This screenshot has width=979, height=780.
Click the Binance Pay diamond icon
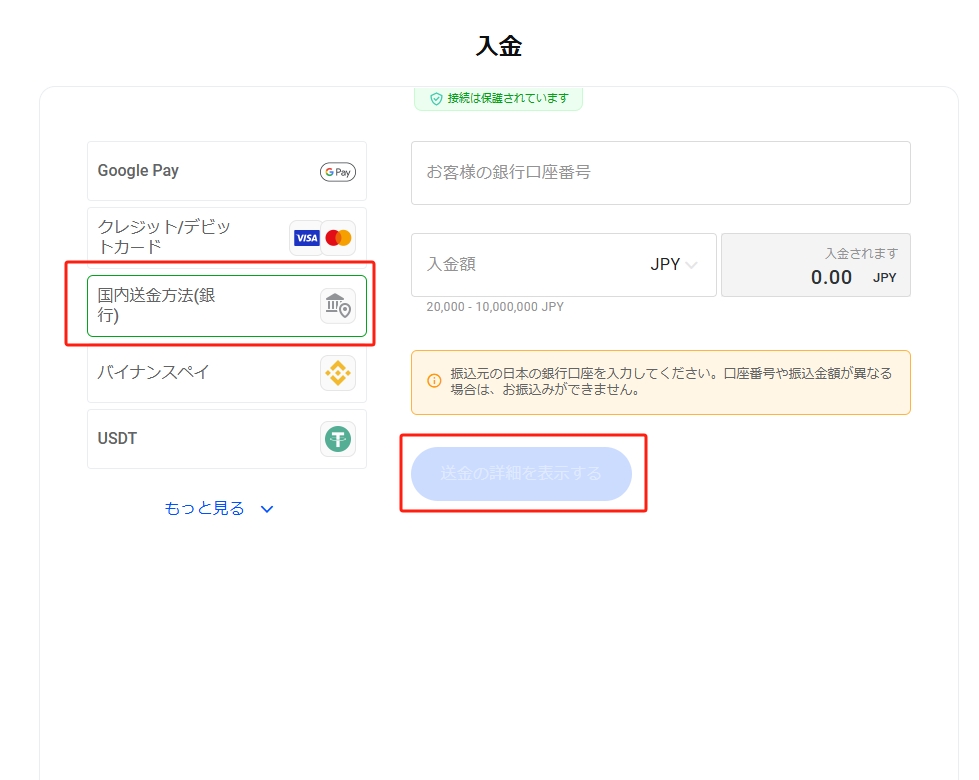(338, 373)
